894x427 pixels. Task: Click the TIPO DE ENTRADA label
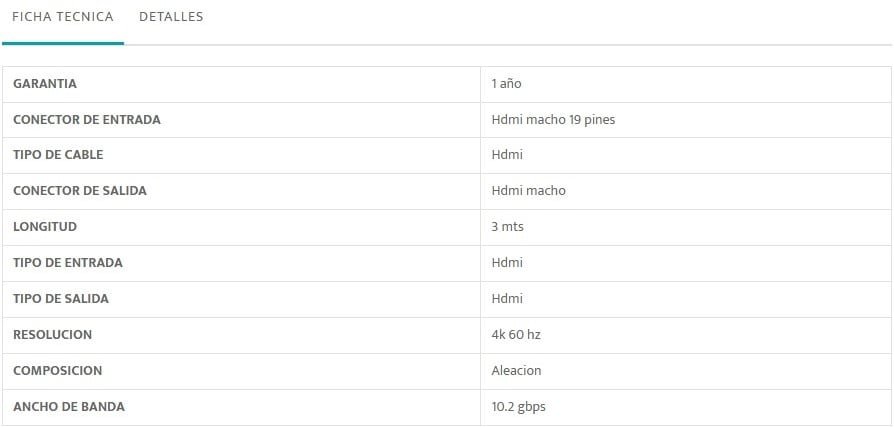[68, 263]
